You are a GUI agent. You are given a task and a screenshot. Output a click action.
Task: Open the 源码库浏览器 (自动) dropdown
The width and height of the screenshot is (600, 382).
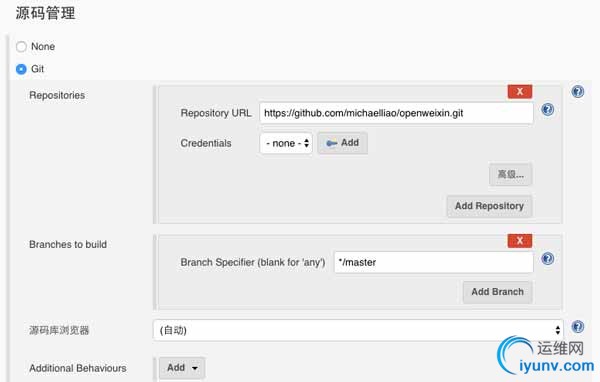[358, 330]
